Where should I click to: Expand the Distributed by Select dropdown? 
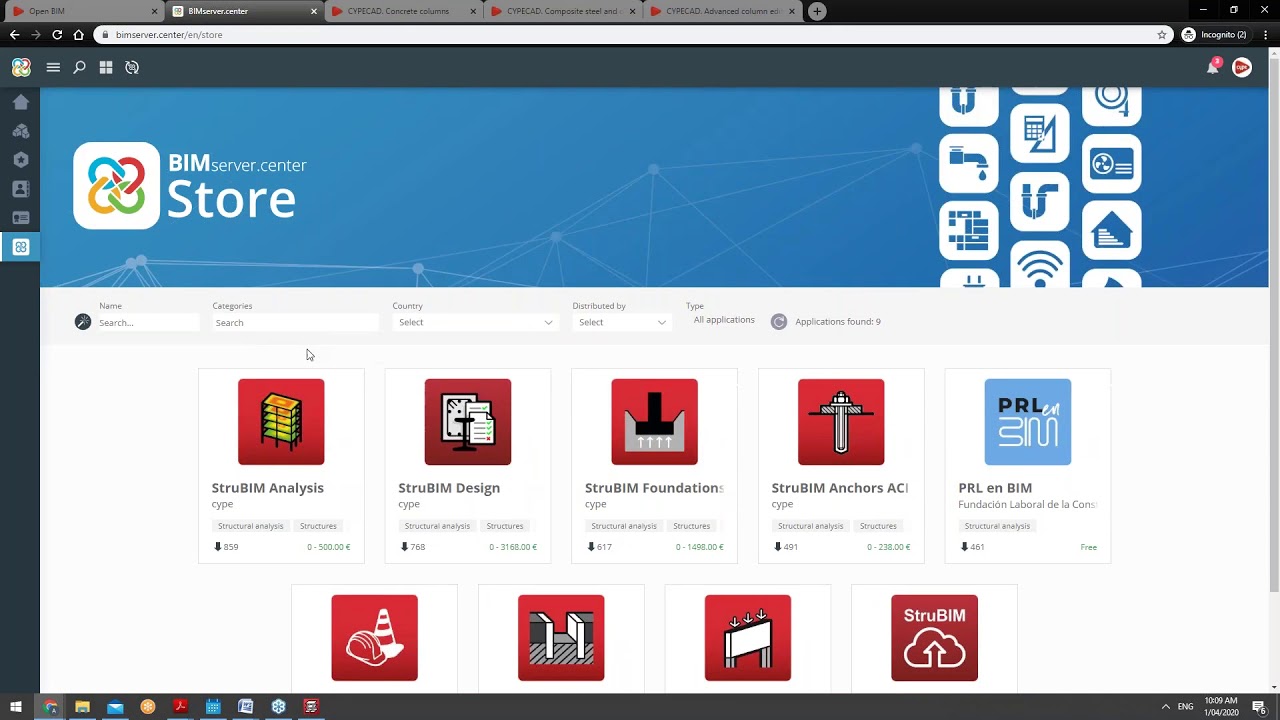coord(622,322)
